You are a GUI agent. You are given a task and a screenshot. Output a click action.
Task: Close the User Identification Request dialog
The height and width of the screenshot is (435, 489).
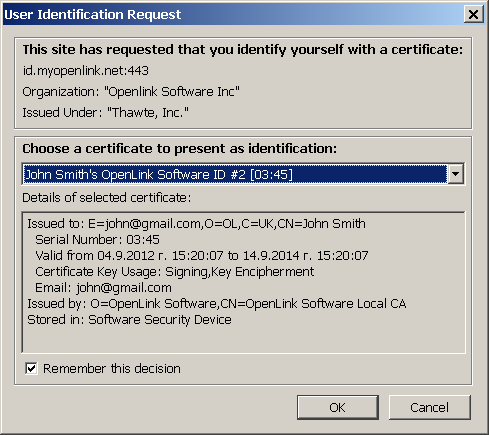(x=473, y=14)
